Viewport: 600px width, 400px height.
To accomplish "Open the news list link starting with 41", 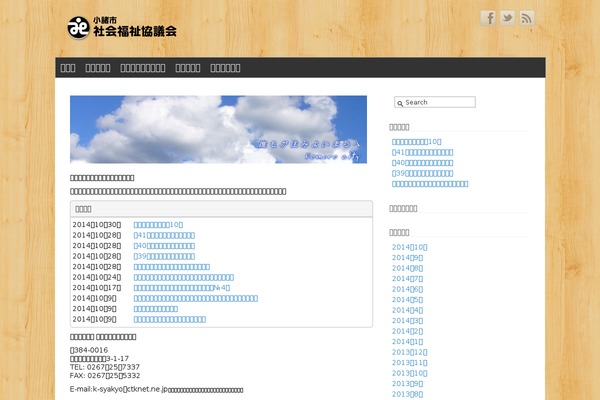I will click(164, 235).
